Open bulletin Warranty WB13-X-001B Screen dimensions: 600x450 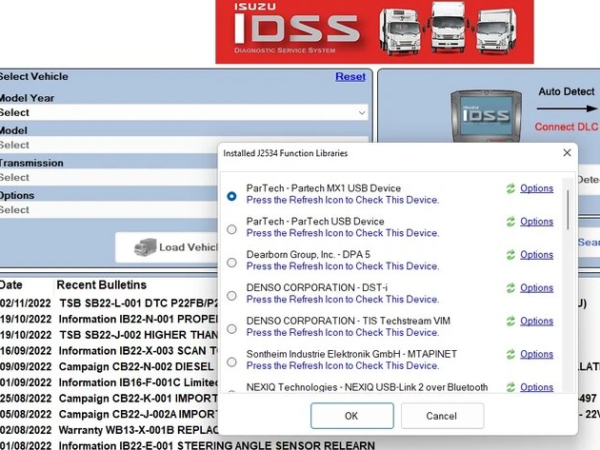point(139,430)
